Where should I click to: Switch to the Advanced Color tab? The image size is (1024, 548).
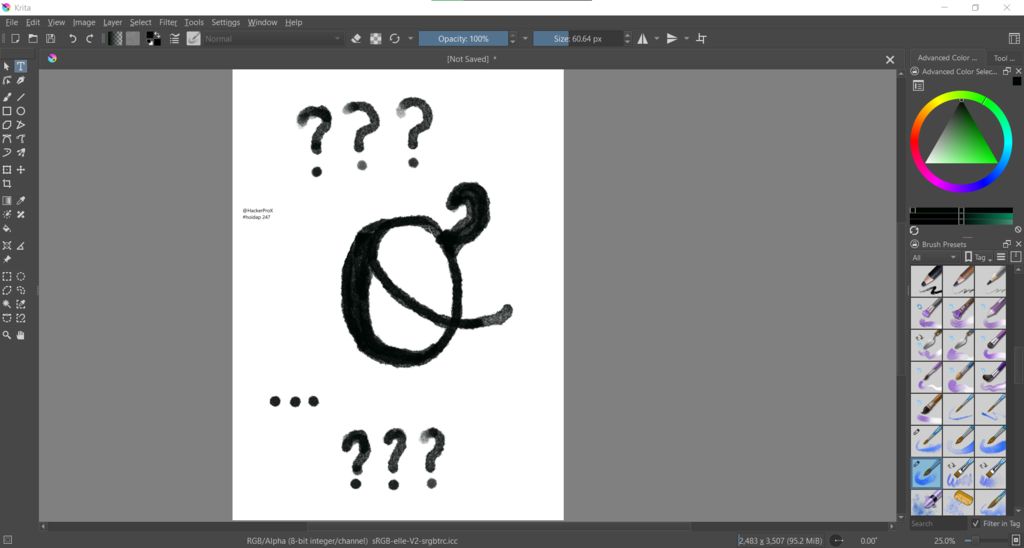click(x=947, y=57)
